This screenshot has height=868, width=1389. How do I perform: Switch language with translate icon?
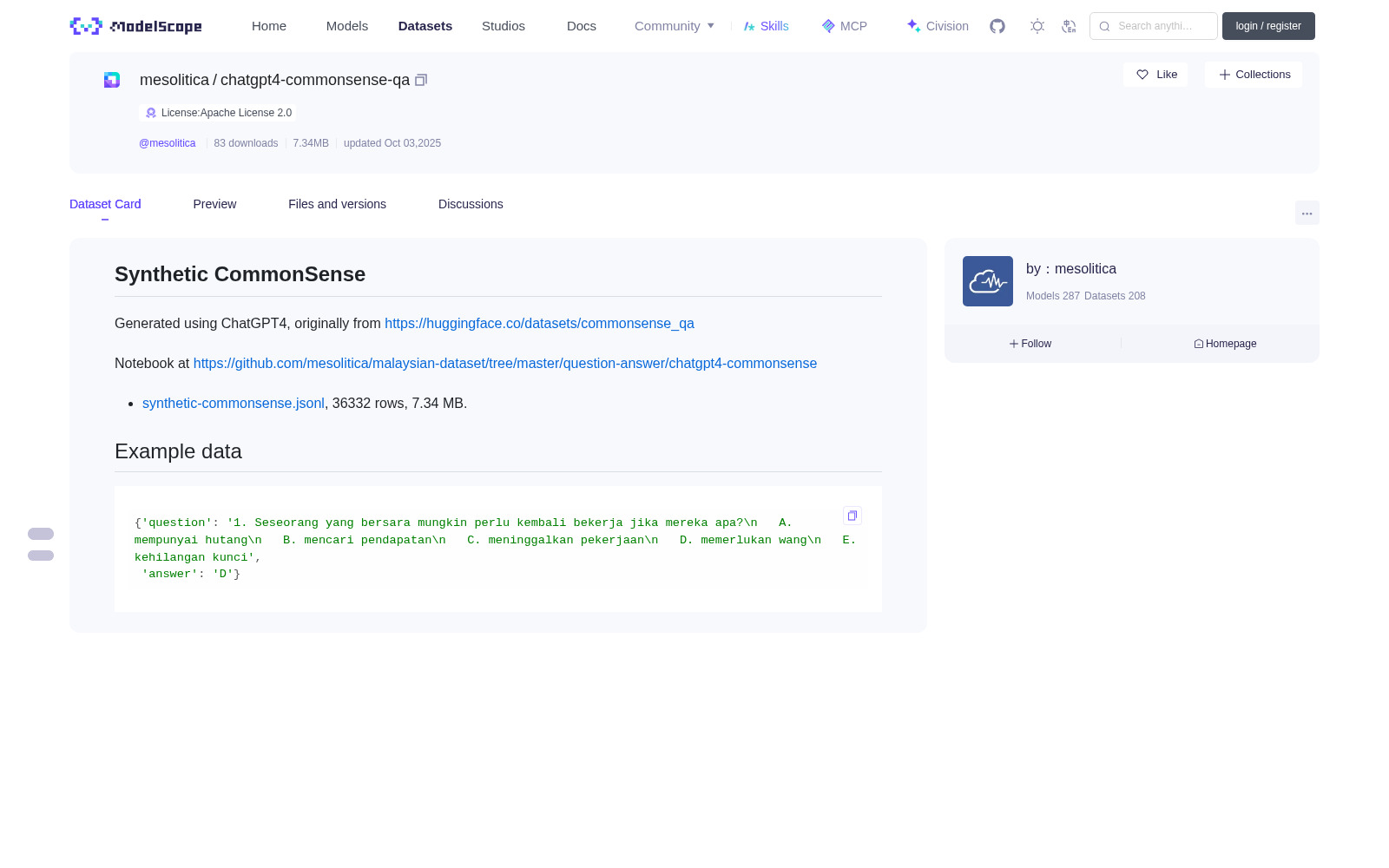[x=1069, y=26]
